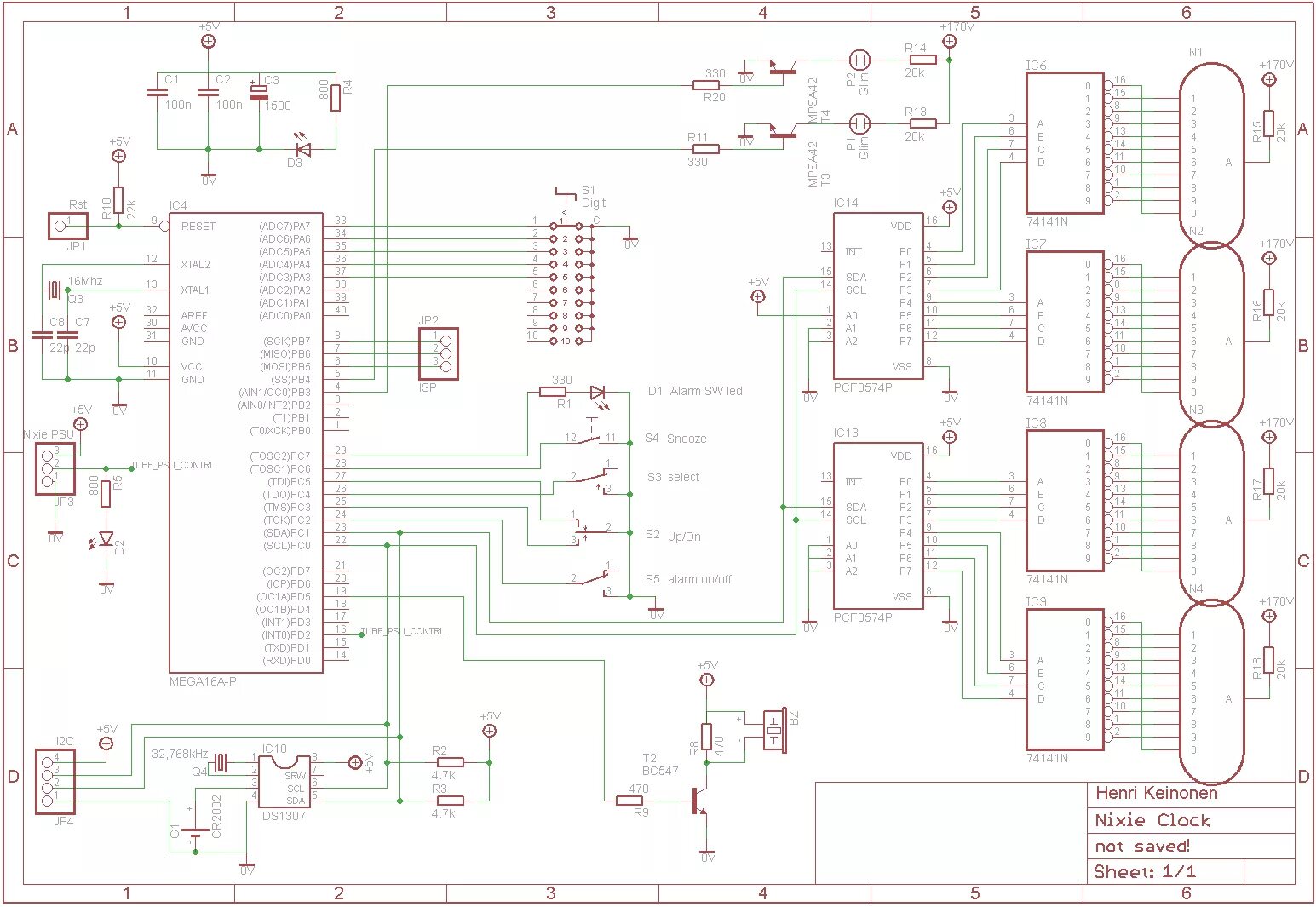Select the MEGA16A-P microcontroller IC4
1316x907 pixels.
[245, 442]
